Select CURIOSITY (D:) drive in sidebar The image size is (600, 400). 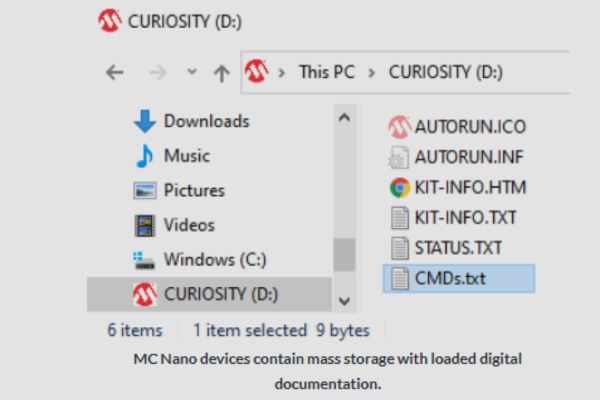[x=222, y=295]
